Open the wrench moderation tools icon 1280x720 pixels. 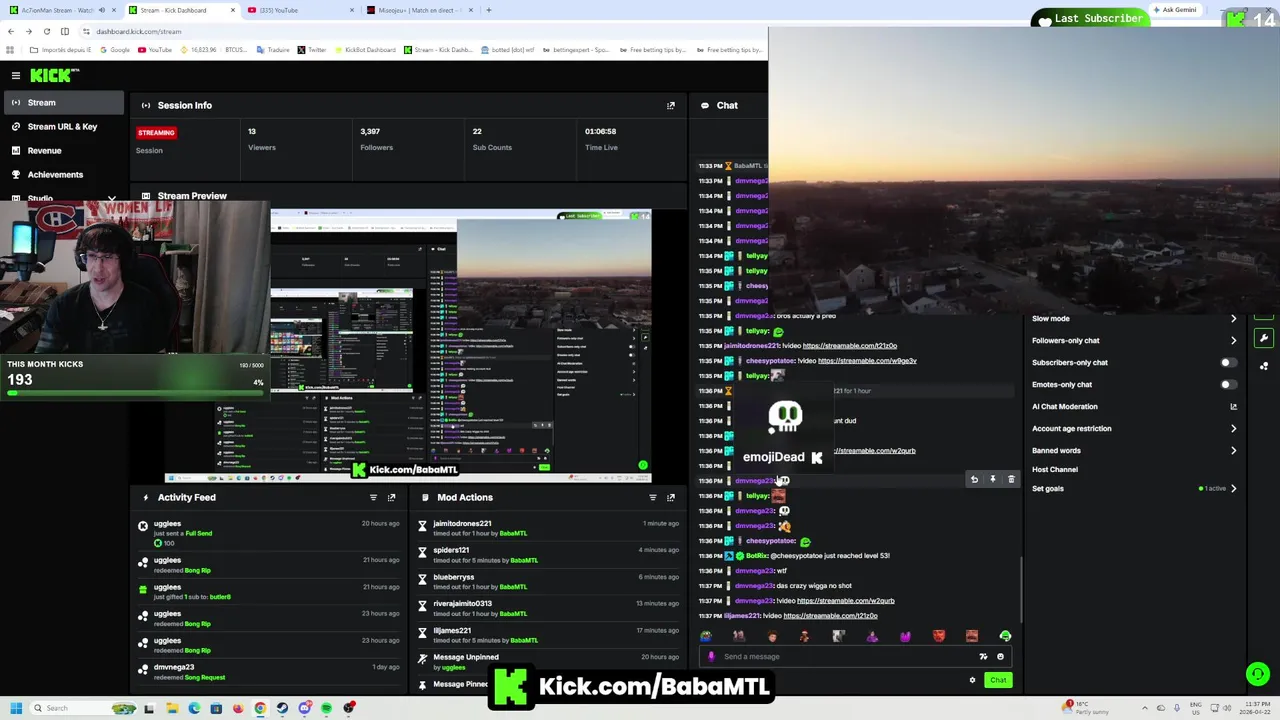pos(1264,338)
